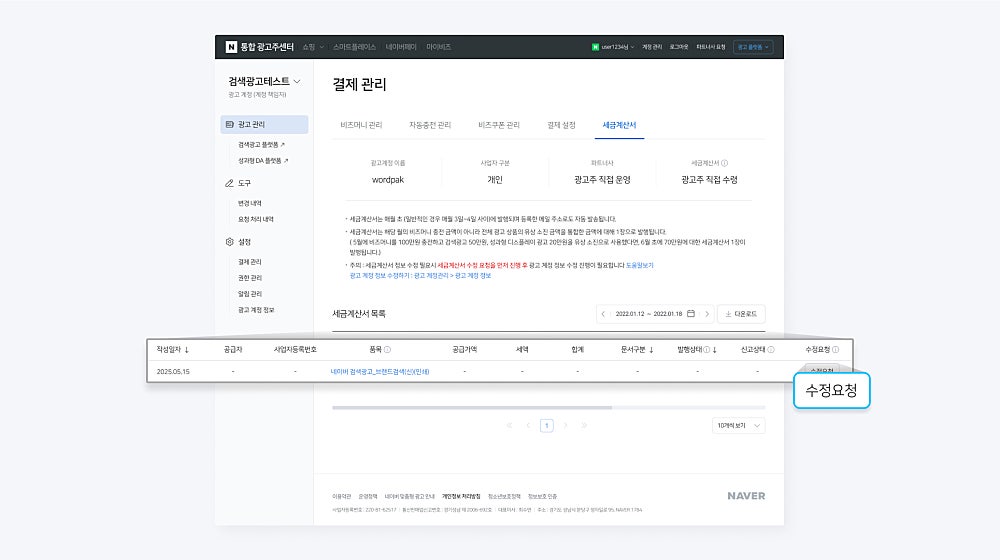Image resolution: width=1000 pixels, height=560 pixels.
Task: Go to next date range arrow
Action: (x=707, y=314)
